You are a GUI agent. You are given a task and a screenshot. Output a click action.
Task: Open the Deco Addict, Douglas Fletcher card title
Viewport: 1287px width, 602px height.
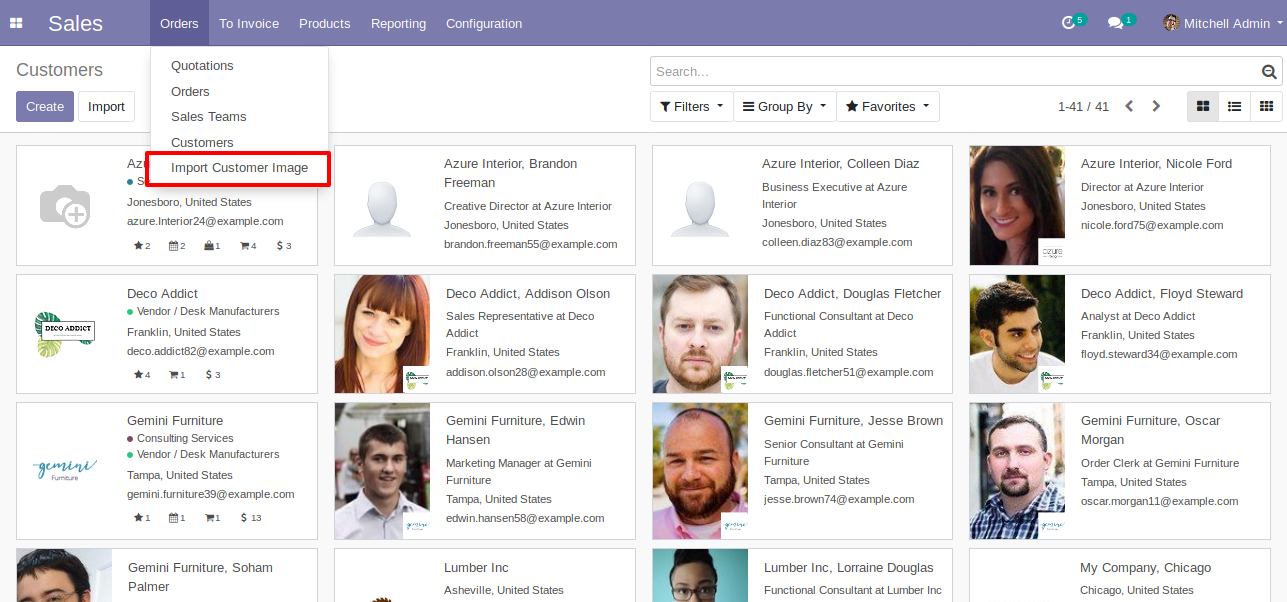853,294
